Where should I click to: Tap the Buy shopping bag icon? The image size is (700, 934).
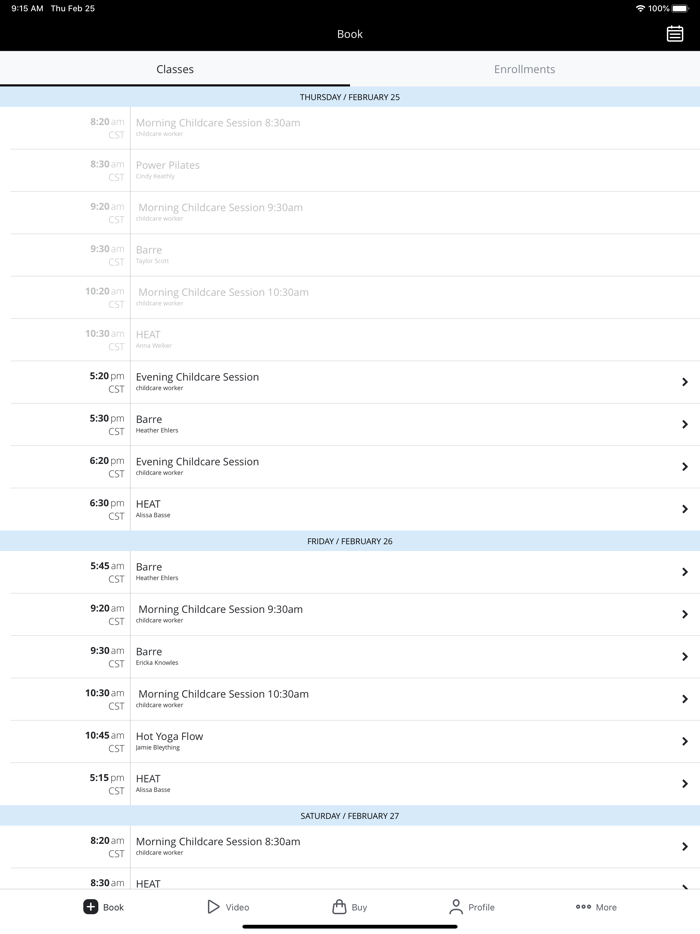[339, 907]
